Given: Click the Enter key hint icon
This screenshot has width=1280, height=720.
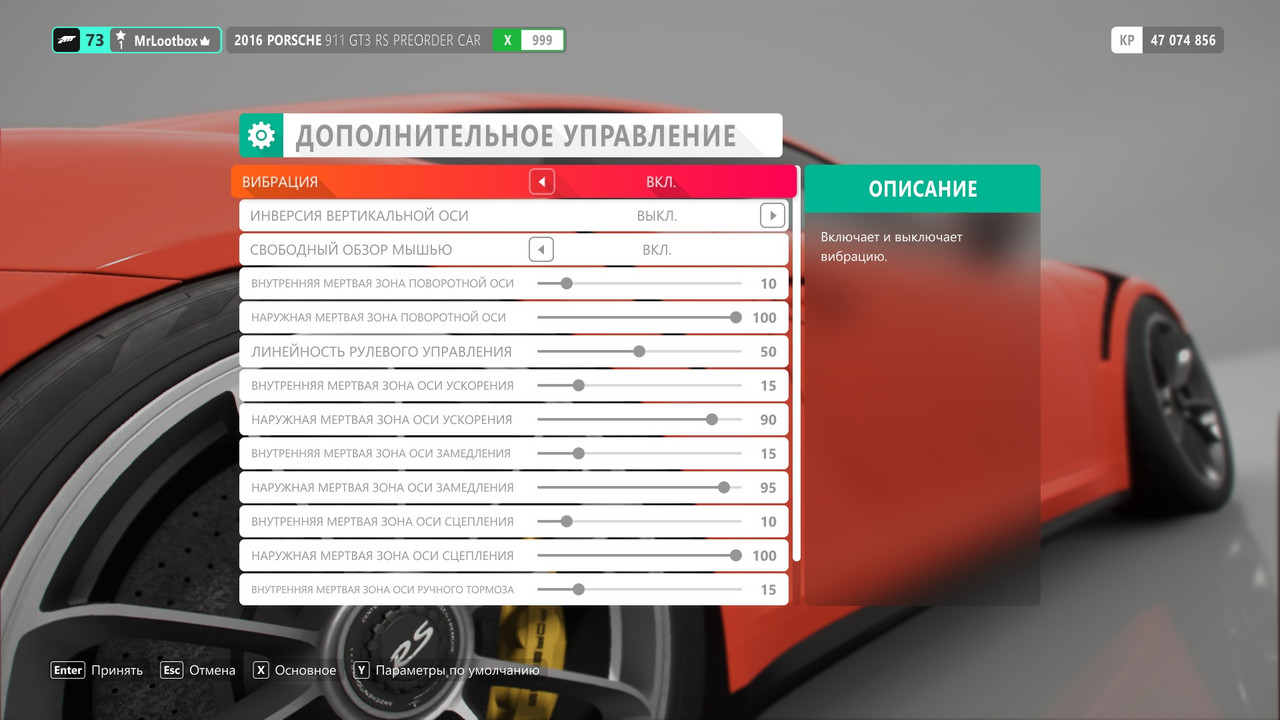Looking at the screenshot, I should point(68,670).
